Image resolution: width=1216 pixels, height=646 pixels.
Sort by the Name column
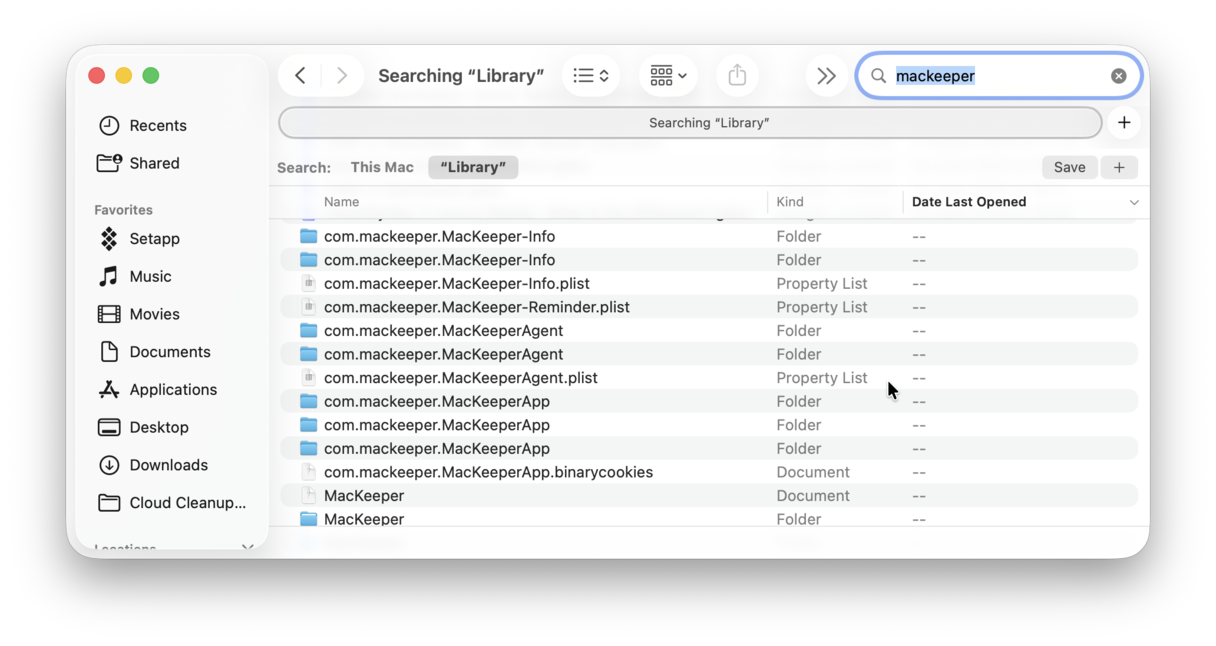[341, 202]
